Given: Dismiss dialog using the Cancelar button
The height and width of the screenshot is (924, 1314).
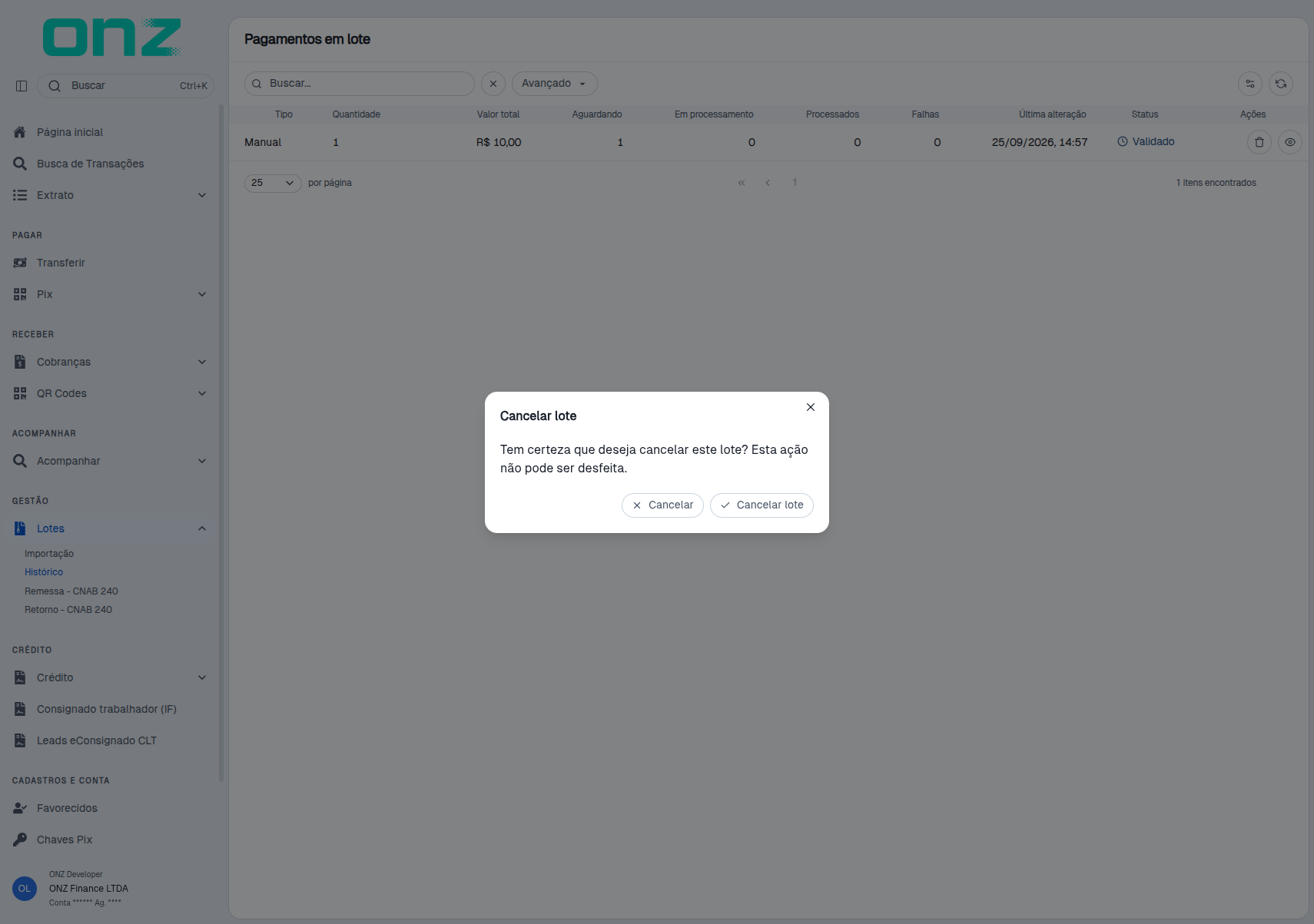Looking at the screenshot, I should [x=662, y=505].
